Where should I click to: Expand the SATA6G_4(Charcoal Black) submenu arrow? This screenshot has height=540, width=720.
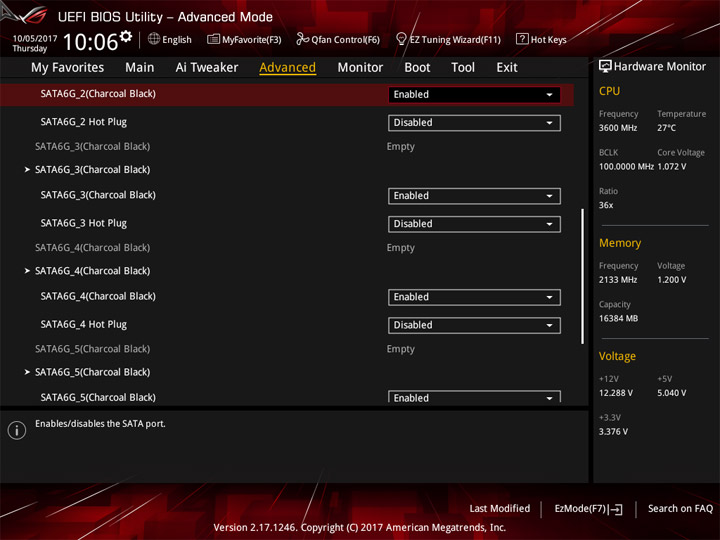click(27, 271)
